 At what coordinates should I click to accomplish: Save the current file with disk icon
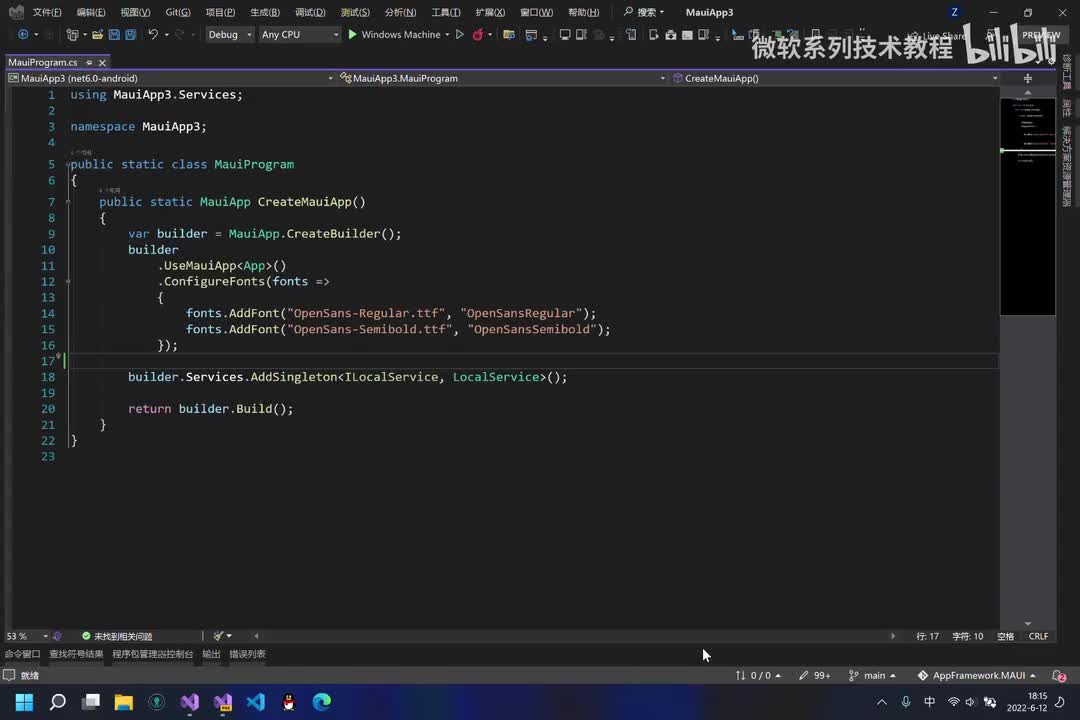click(114, 34)
